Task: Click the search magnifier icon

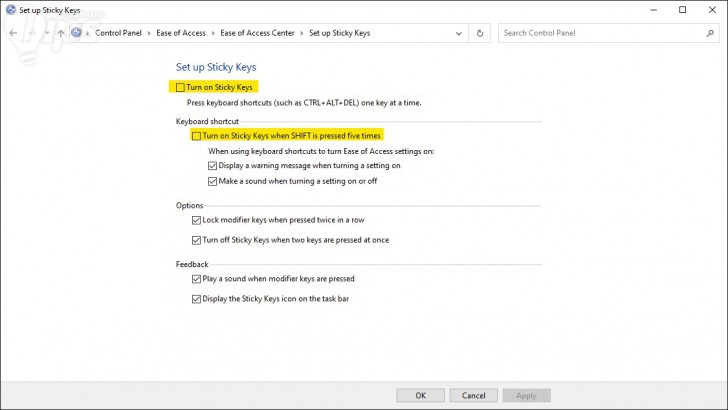Action: (710, 33)
